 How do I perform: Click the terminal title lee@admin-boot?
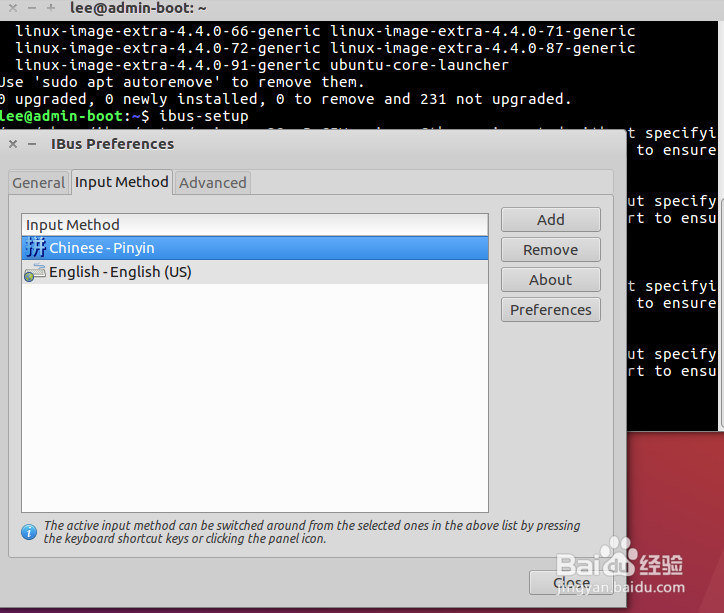[x=138, y=8]
